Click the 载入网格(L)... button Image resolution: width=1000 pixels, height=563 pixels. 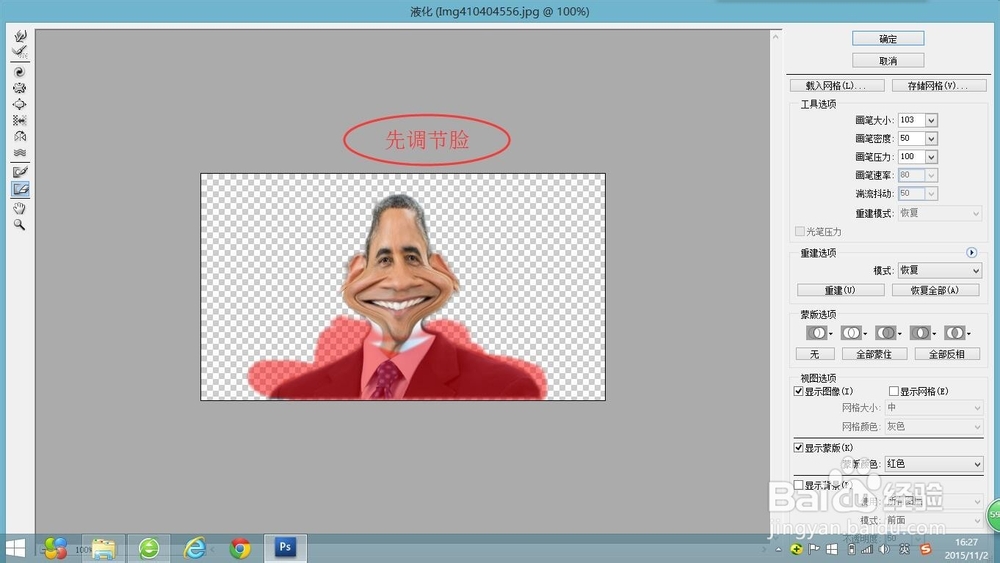(837, 85)
